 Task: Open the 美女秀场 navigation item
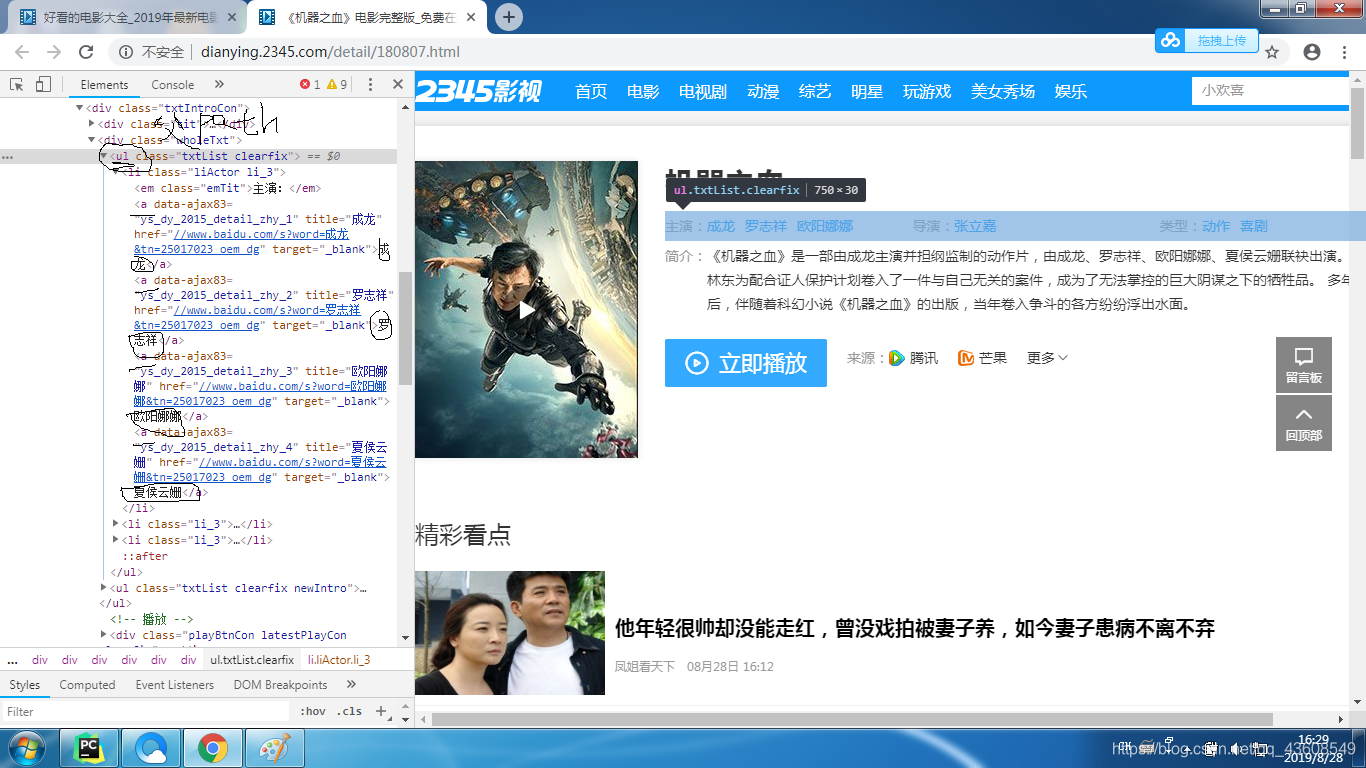[x=1003, y=91]
